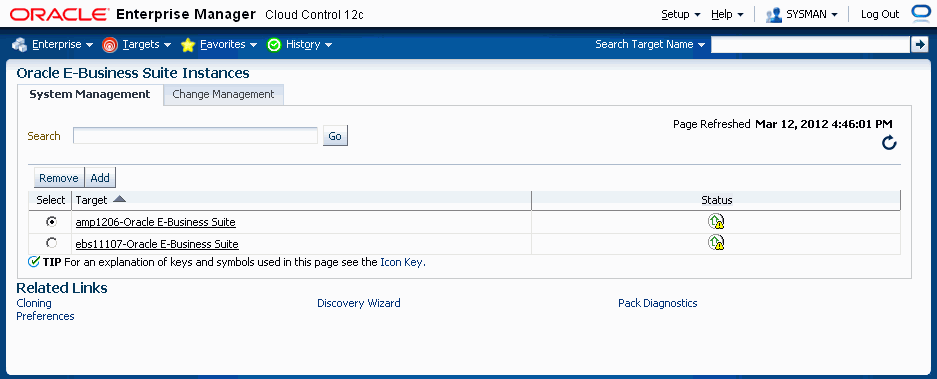Select the amp1206 radio button
The height and width of the screenshot is (379, 937).
pos(52,221)
